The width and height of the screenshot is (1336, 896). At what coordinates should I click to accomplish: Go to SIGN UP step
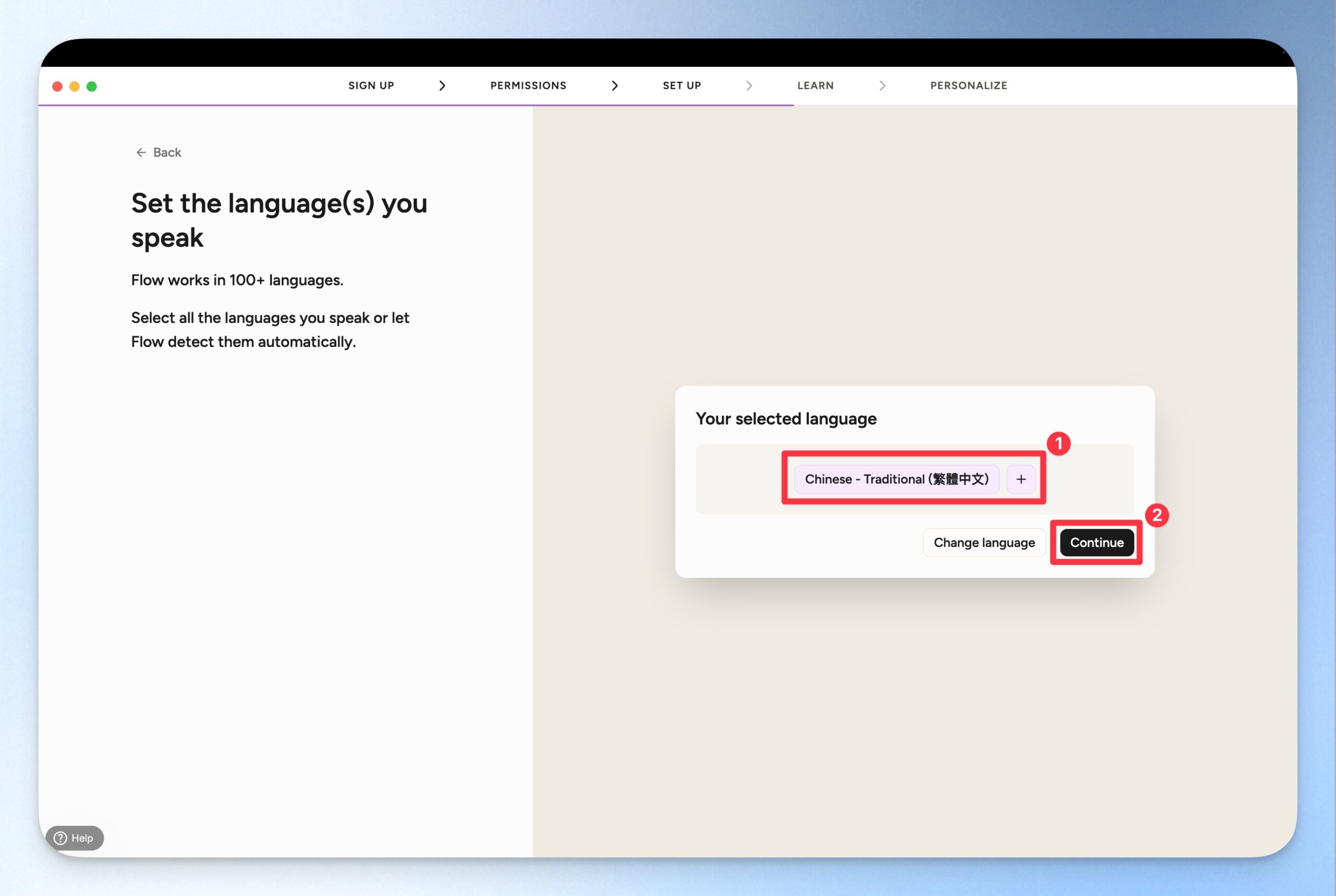tap(371, 86)
